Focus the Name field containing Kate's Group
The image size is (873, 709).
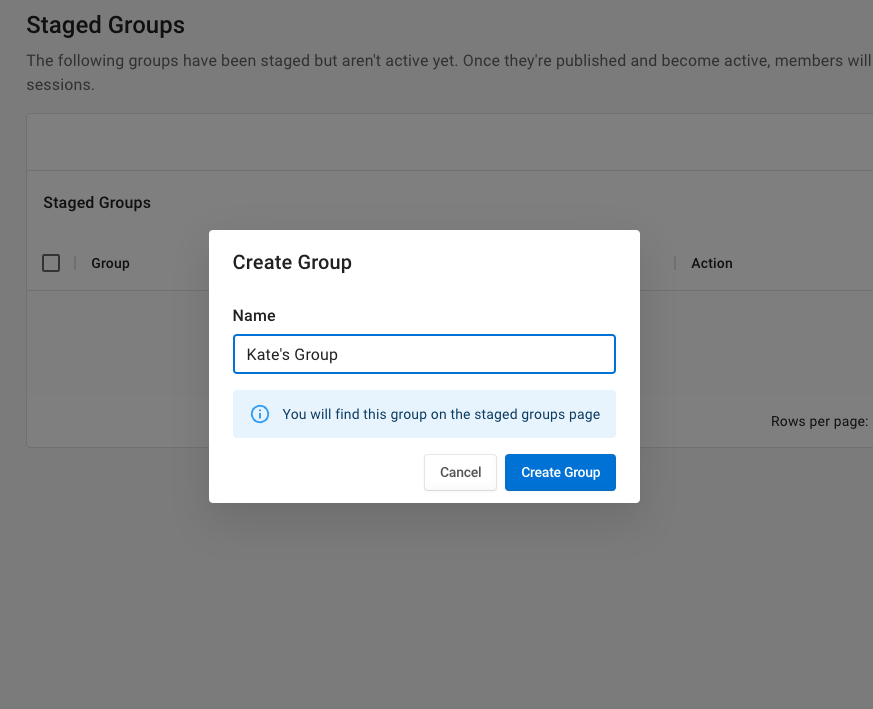(x=424, y=354)
